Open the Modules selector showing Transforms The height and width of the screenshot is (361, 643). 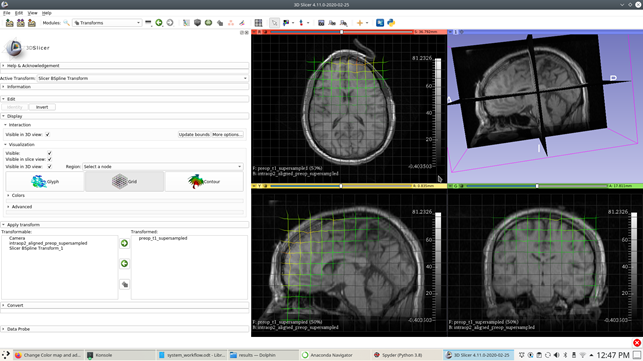(107, 23)
